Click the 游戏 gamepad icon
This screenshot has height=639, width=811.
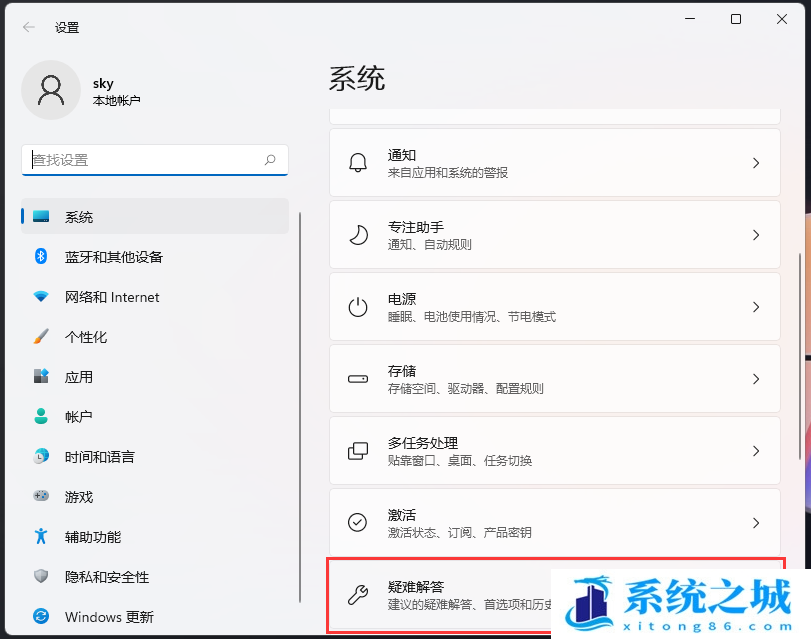point(41,497)
